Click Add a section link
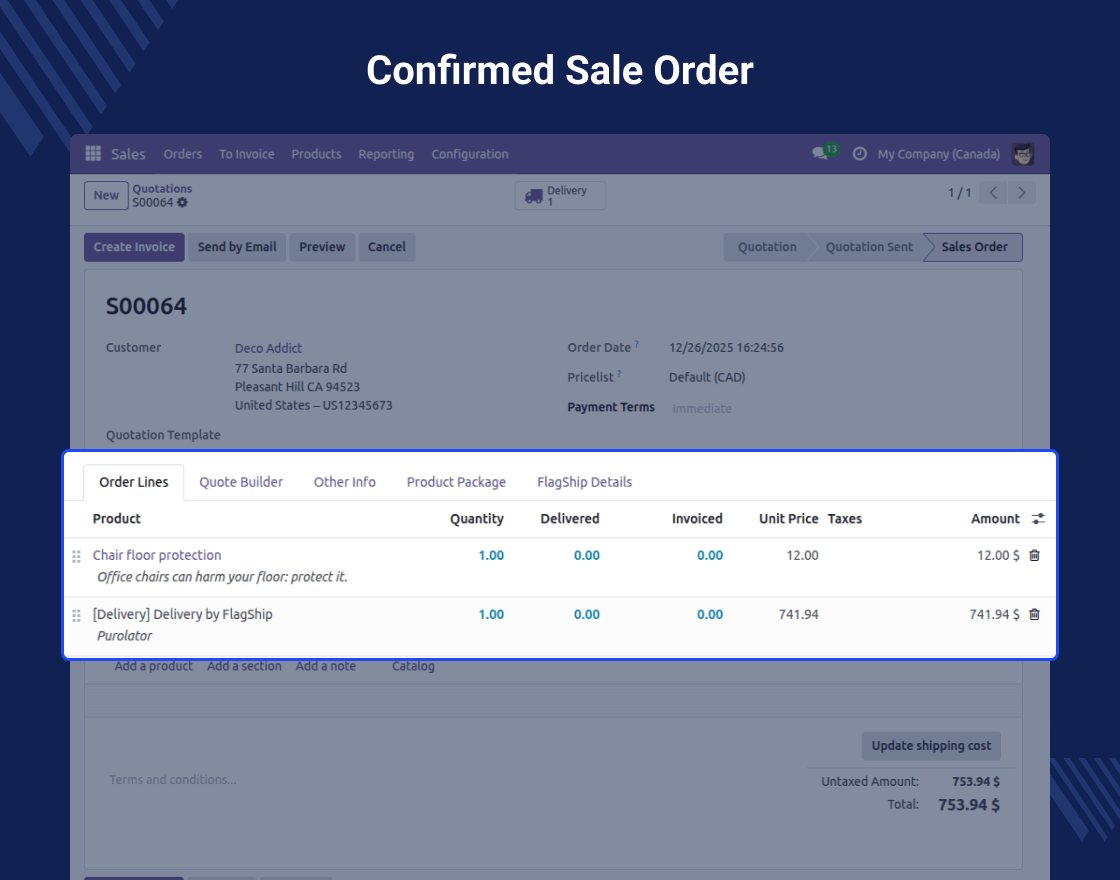 (x=244, y=666)
